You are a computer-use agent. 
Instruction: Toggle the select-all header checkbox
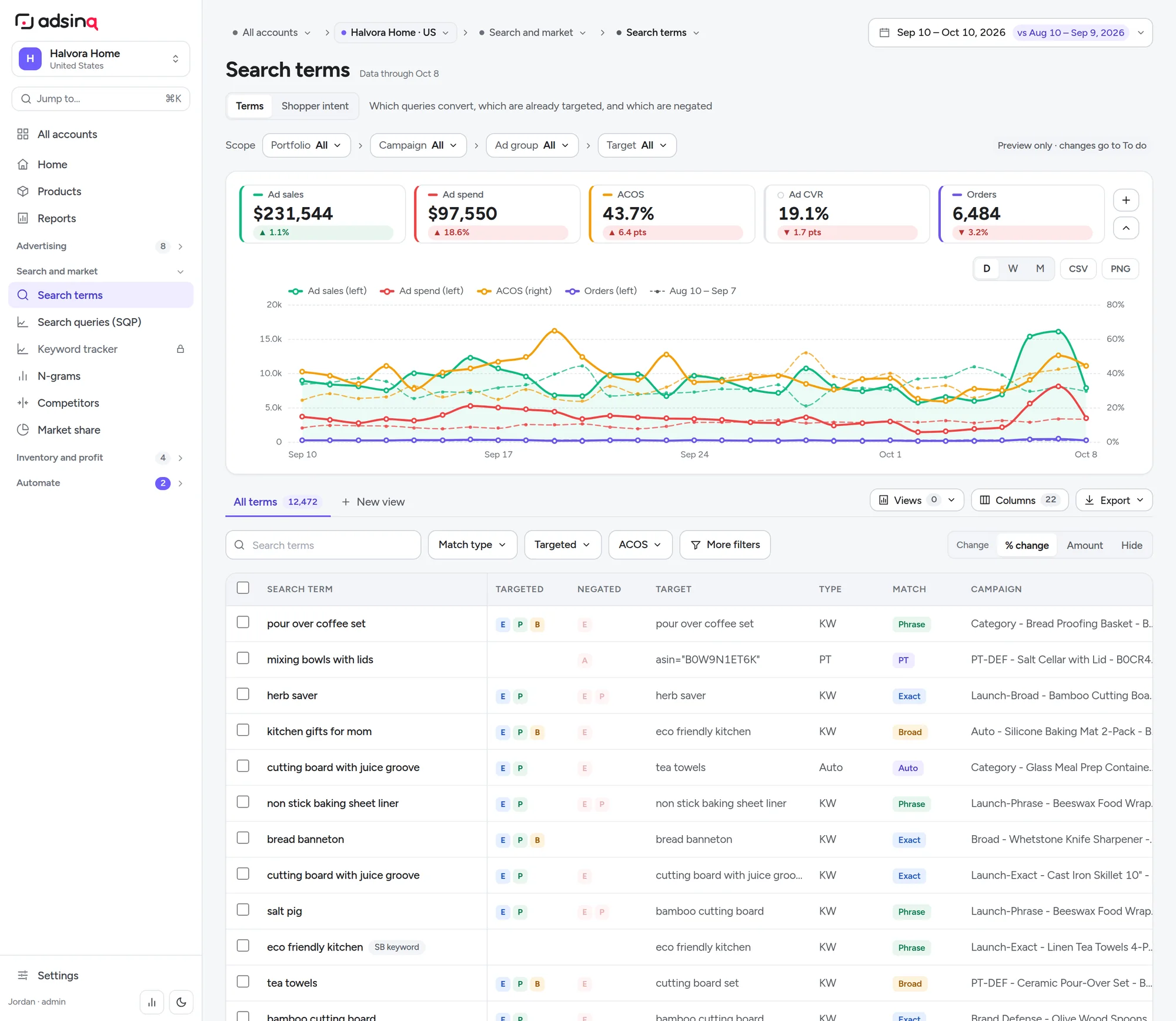(243, 588)
